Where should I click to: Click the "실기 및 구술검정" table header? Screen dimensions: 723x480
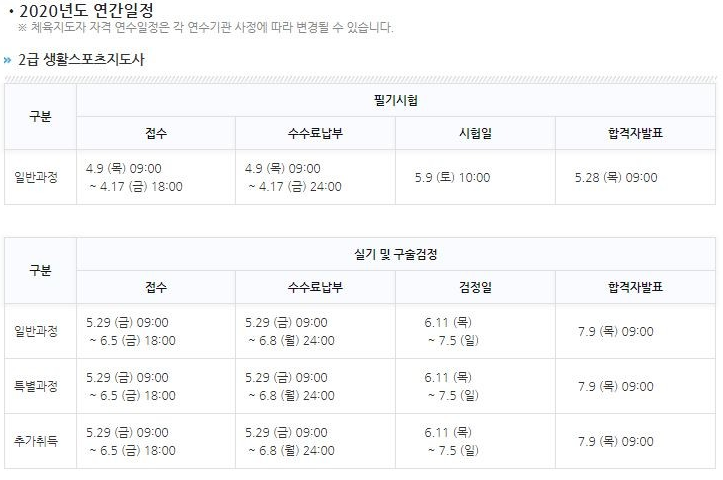(x=395, y=254)
